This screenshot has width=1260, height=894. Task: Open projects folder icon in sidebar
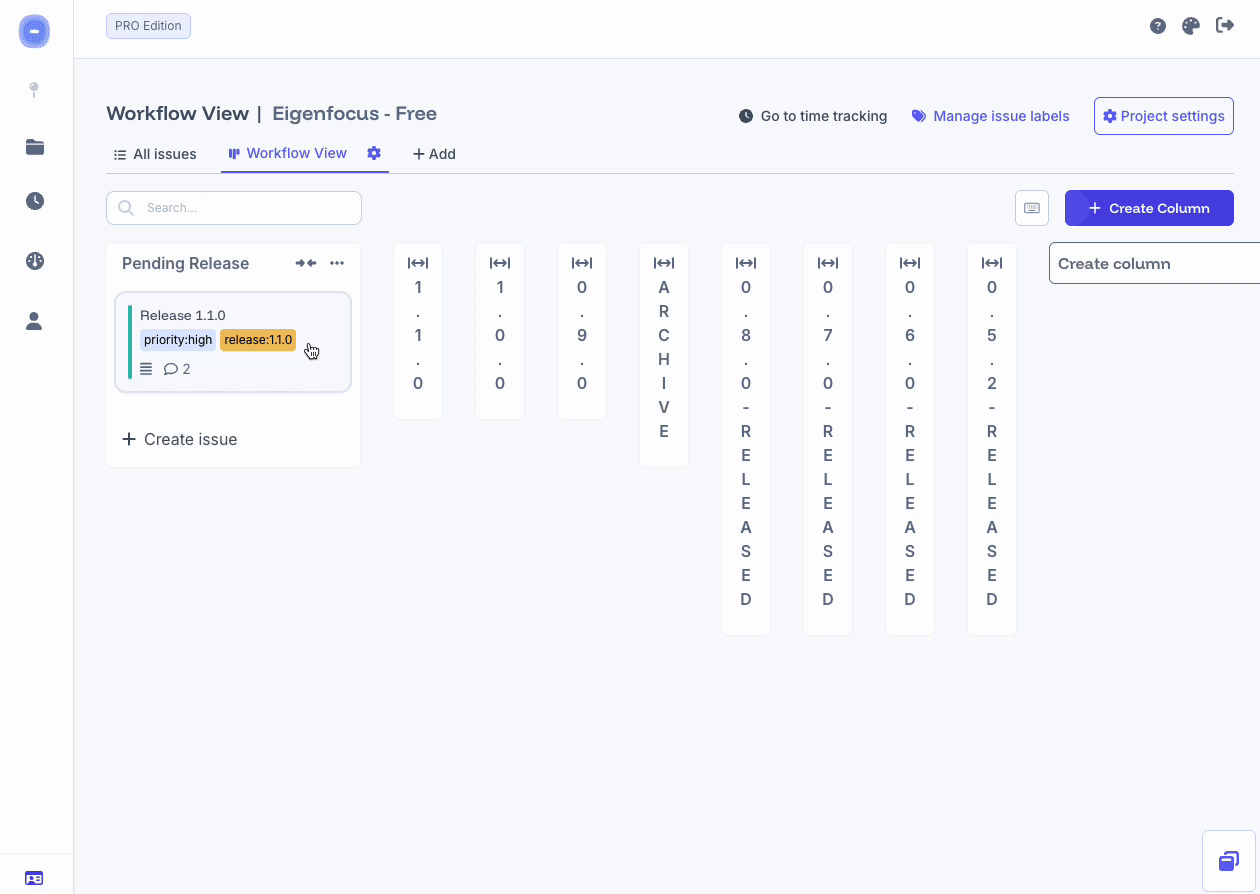click(x=35, y=147)
